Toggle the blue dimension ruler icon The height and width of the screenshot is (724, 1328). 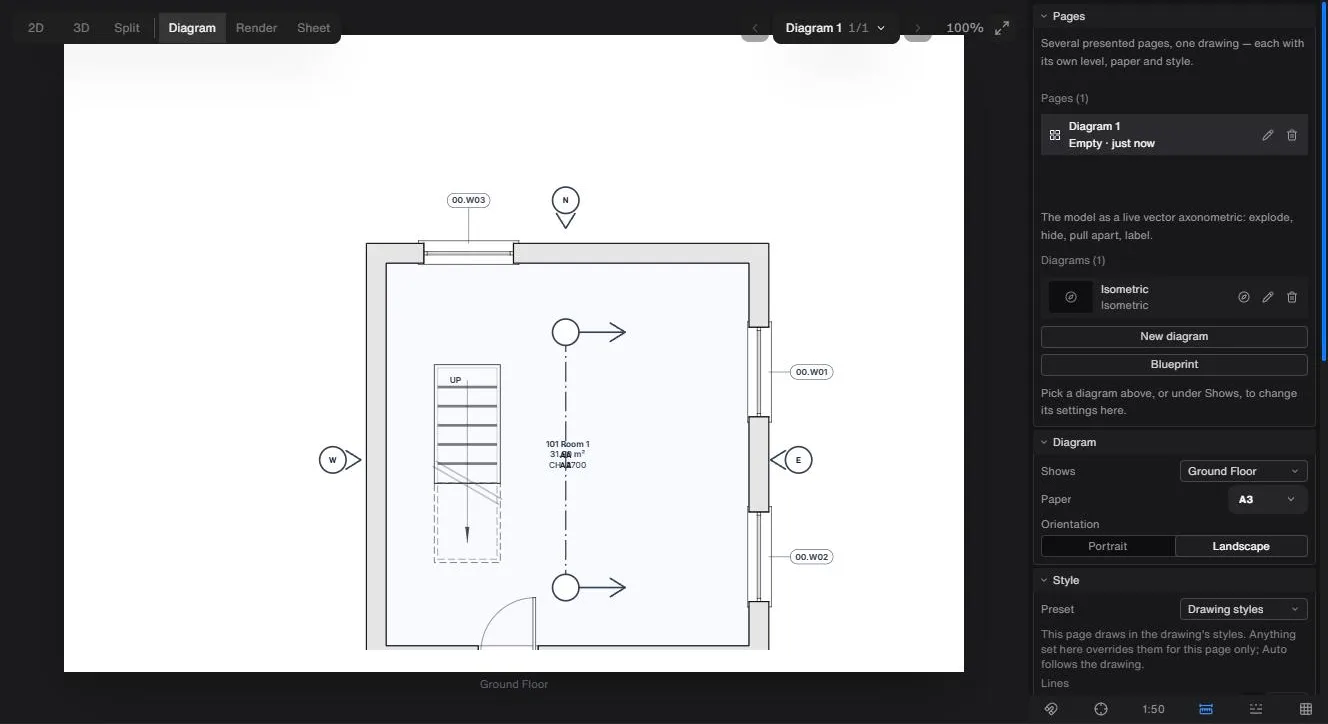click(1205, 709)
